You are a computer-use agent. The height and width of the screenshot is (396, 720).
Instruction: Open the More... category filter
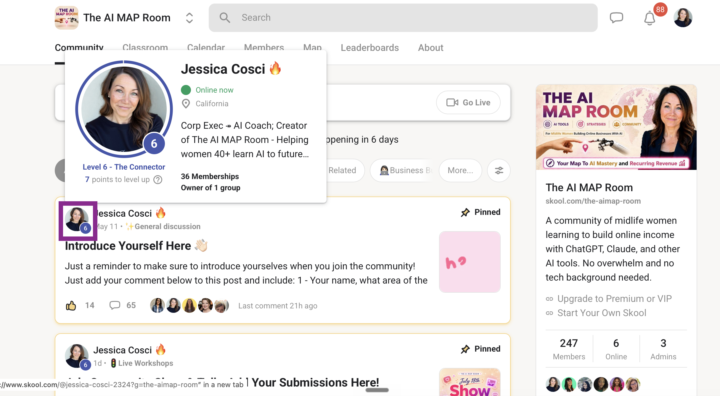460,170
